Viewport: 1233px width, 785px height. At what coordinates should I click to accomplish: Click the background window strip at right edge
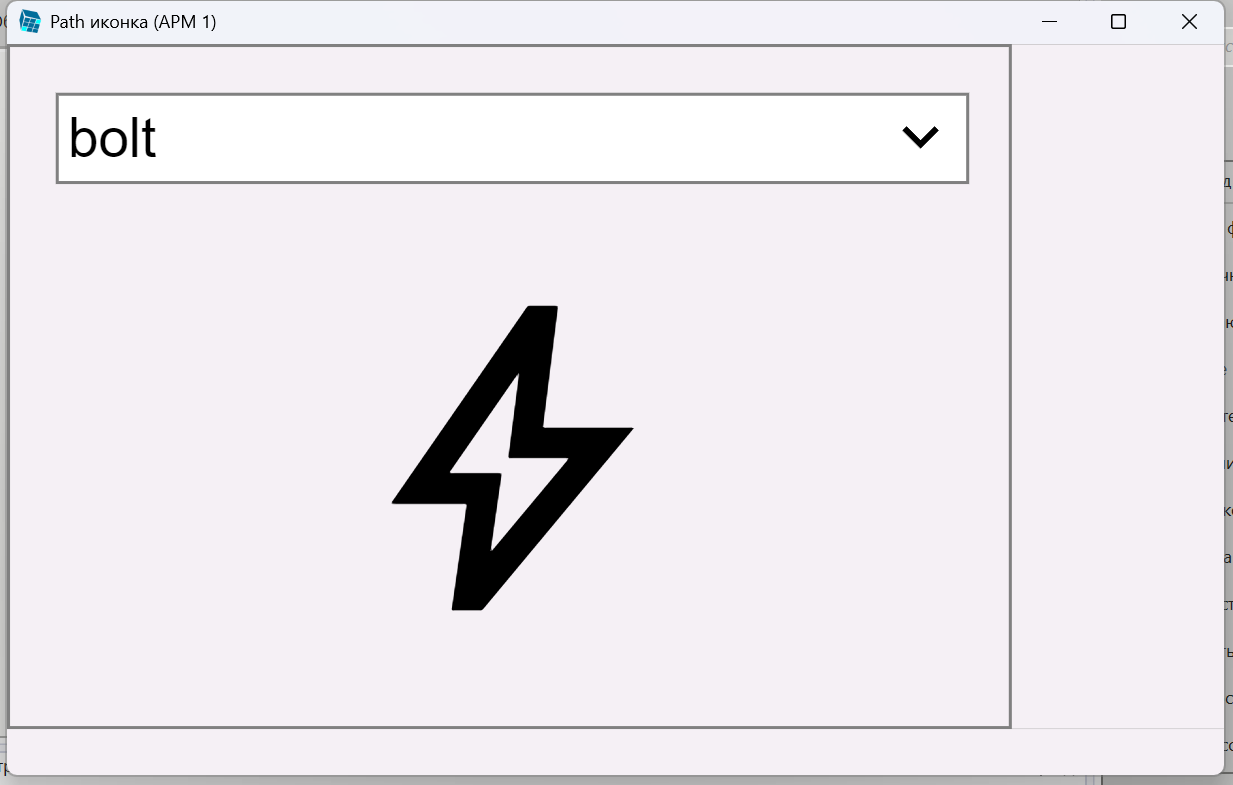[x=1228, y=450]
